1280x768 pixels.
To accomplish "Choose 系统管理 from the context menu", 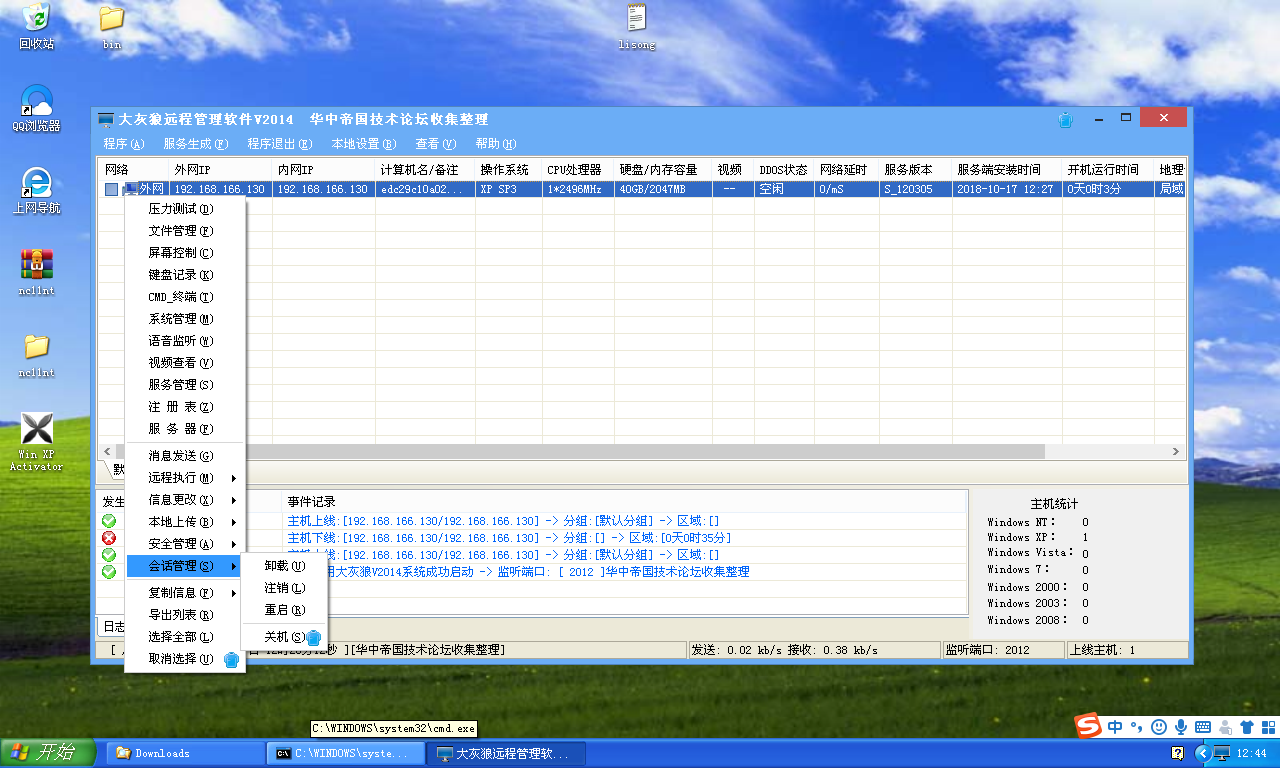I will 185,319.
